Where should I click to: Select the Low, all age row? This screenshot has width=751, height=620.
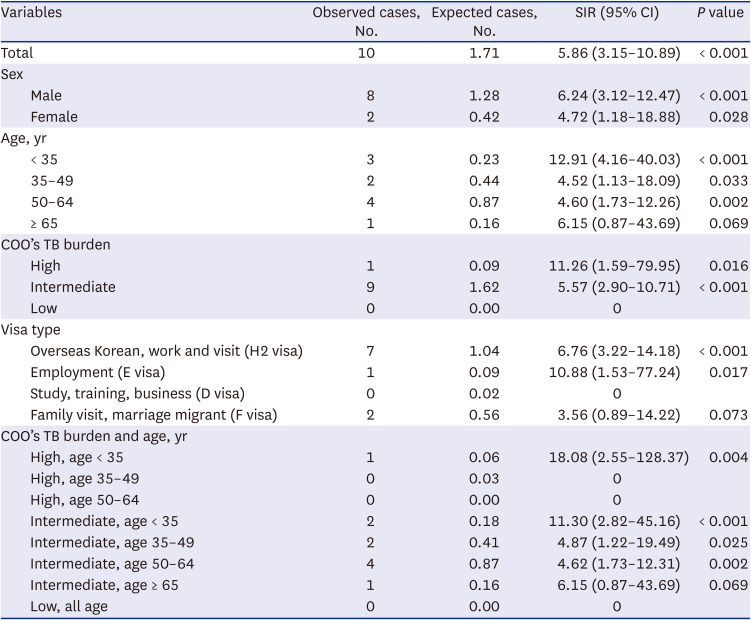68,607
